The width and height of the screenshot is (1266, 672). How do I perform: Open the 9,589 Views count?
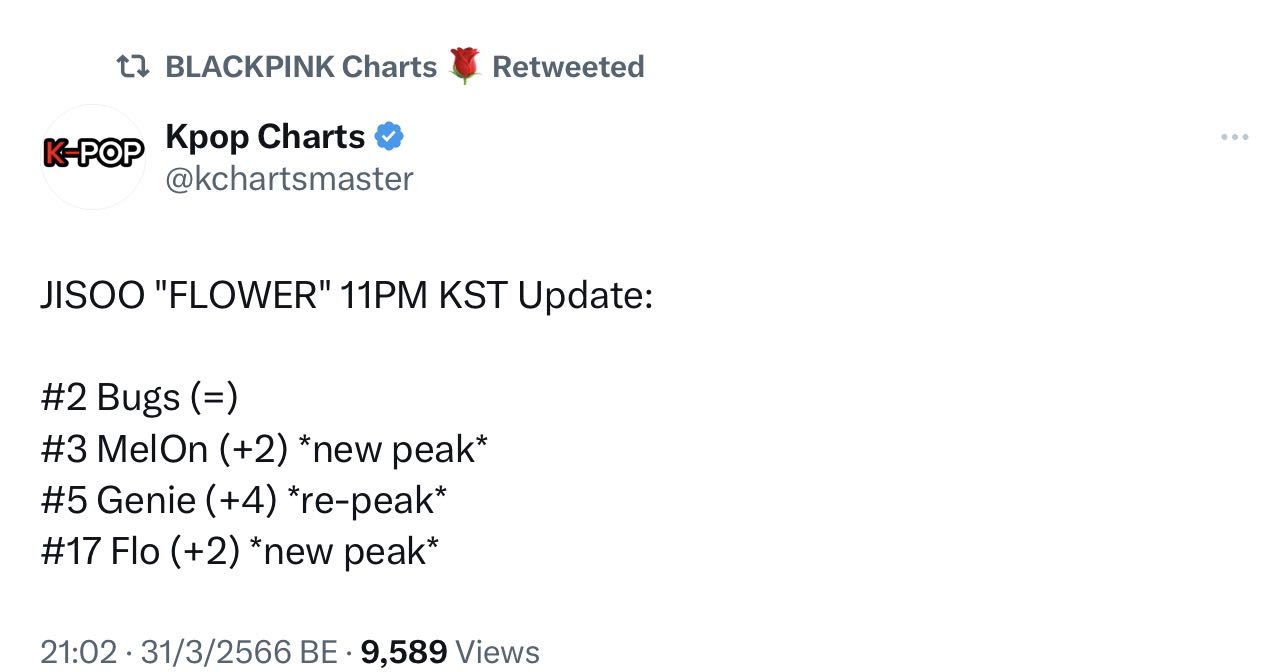[x=450, y=652]
